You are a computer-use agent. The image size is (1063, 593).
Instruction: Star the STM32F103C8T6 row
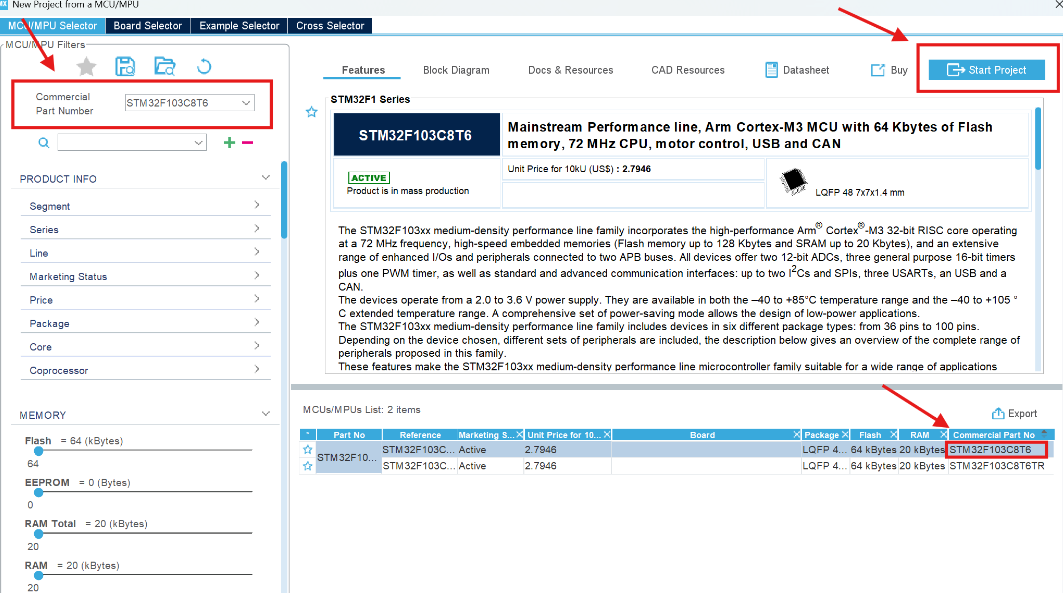[x=308, y=449]
